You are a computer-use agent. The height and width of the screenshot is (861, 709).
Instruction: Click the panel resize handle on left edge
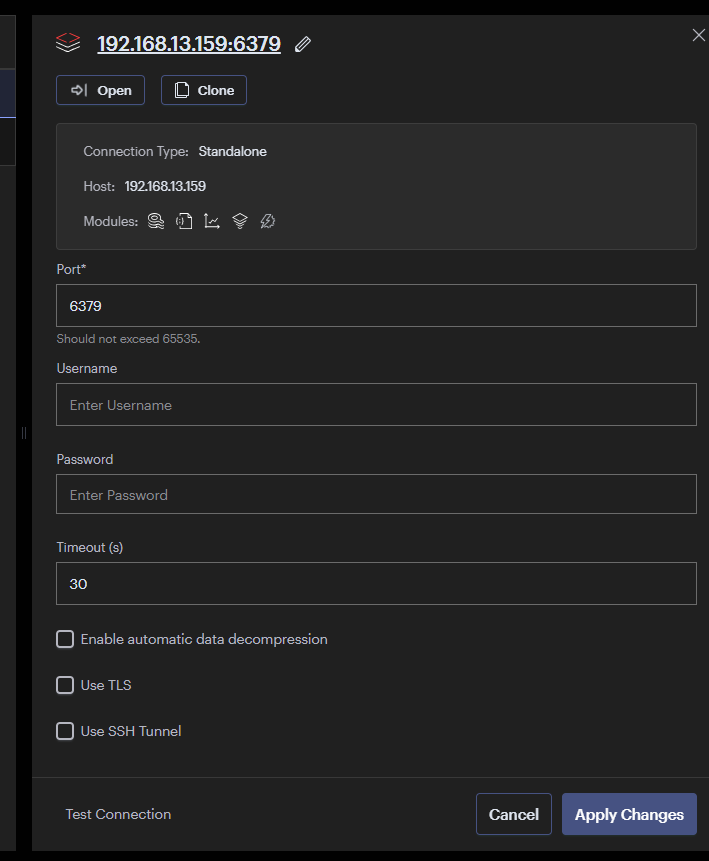click(x=24, y=433)
